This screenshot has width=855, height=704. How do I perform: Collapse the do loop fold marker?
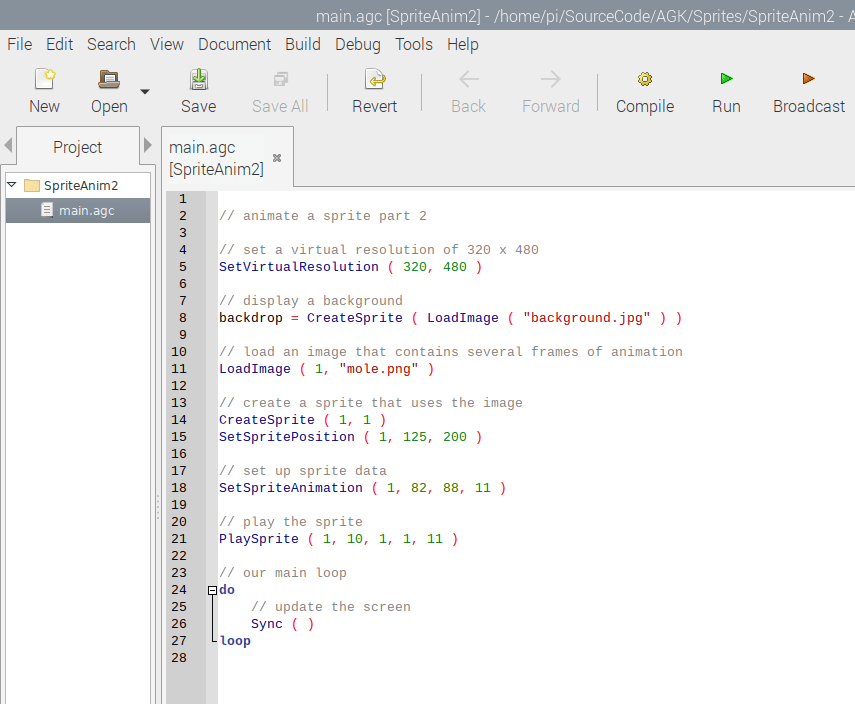point(212,590)
